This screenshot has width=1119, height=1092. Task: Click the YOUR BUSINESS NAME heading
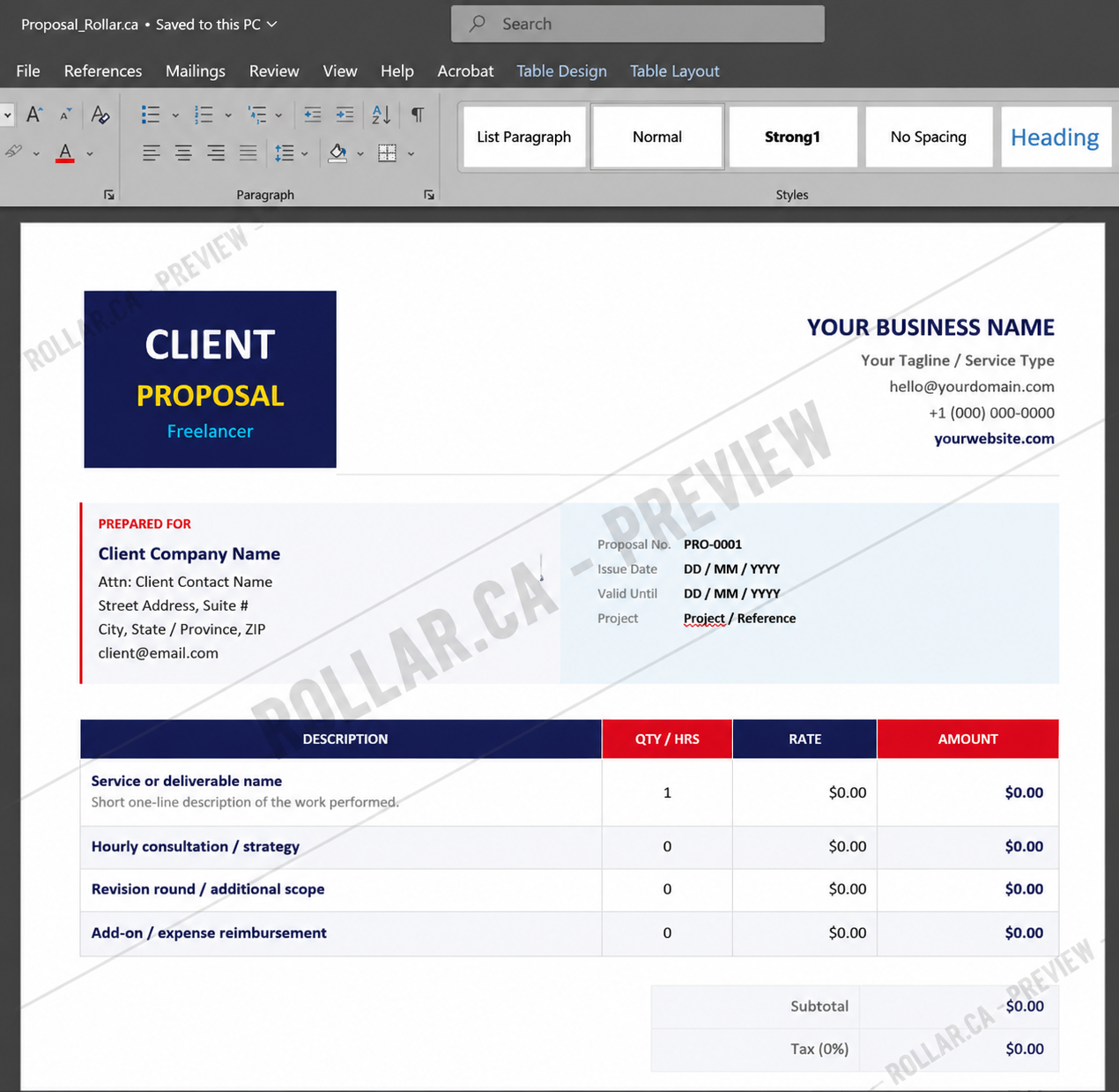(930, 327)
